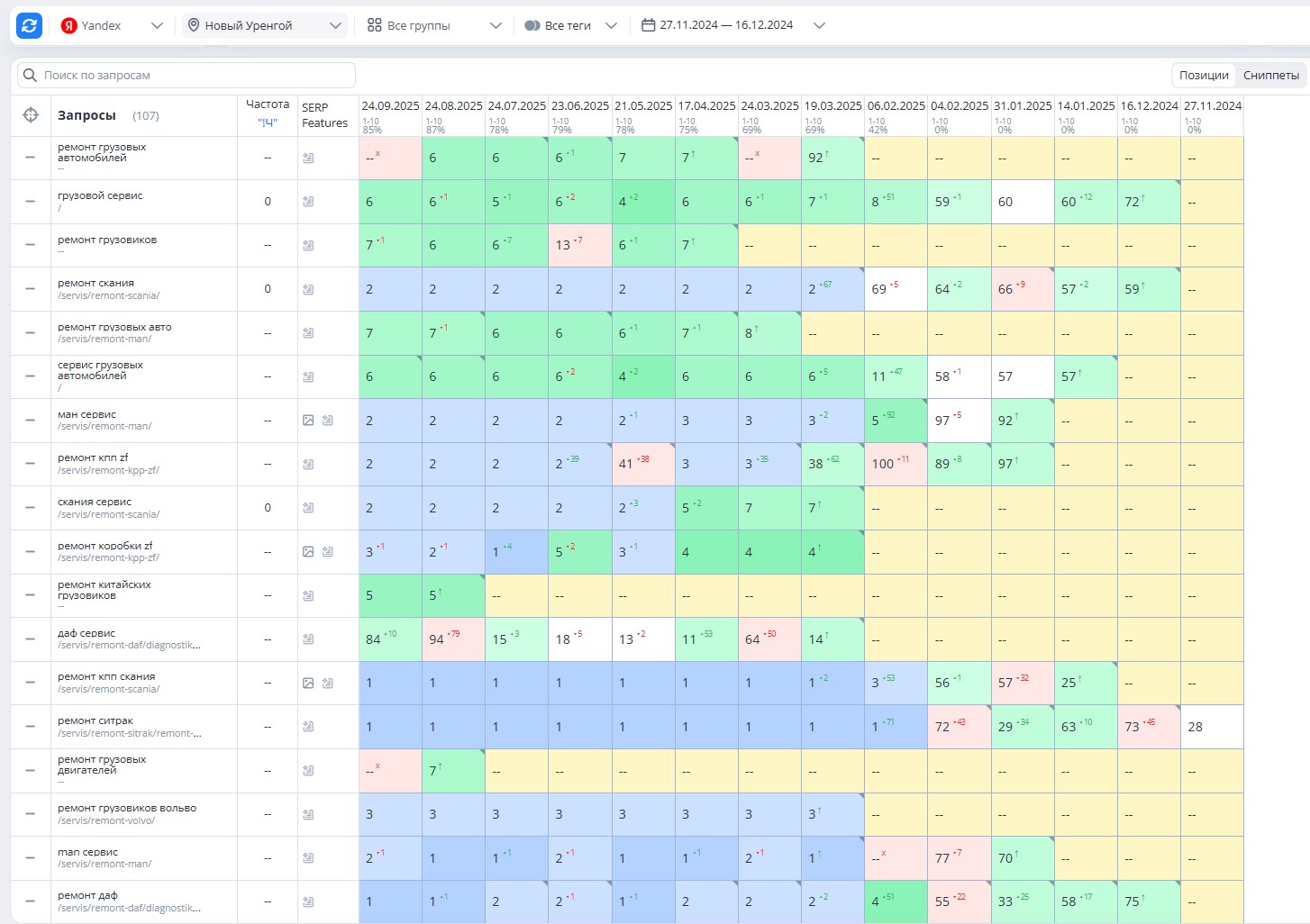Open the /servis/remont-scania/ link under ремонт скания
1310x924 pixels.
pyautogui.click(x=109, y=295)
